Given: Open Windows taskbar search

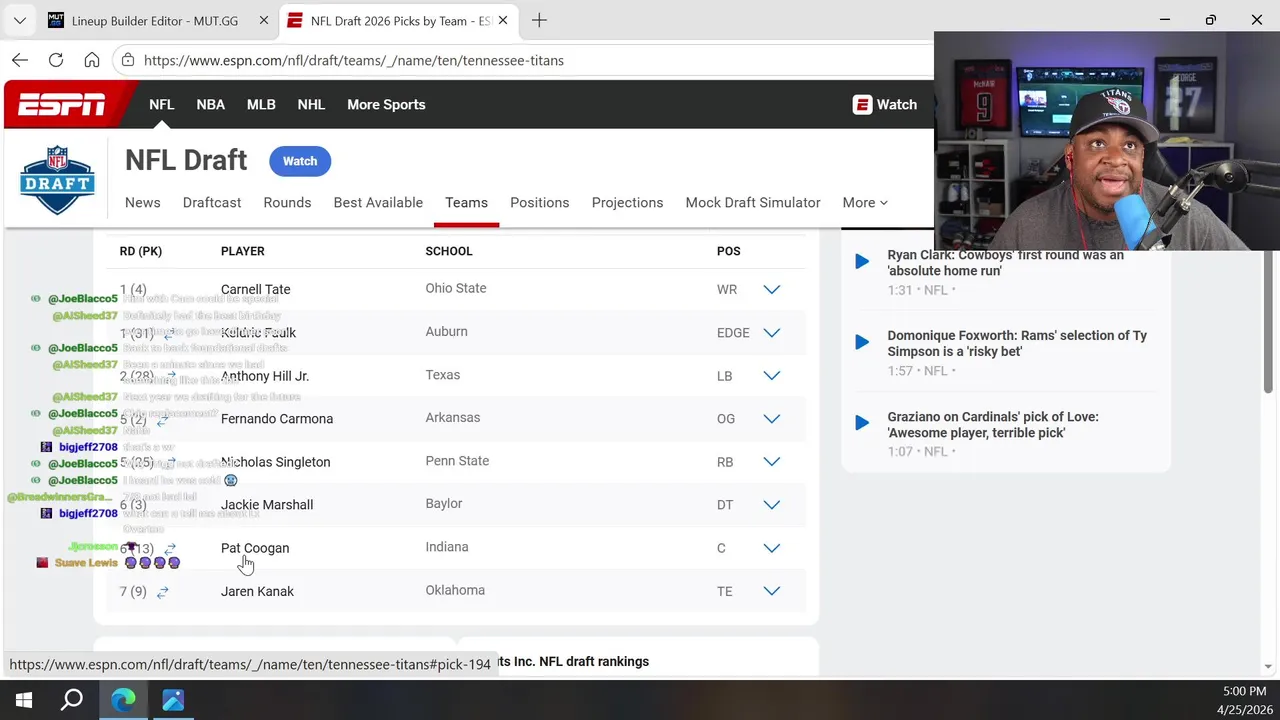Looking at the screenshot, I should click(72, 700).
